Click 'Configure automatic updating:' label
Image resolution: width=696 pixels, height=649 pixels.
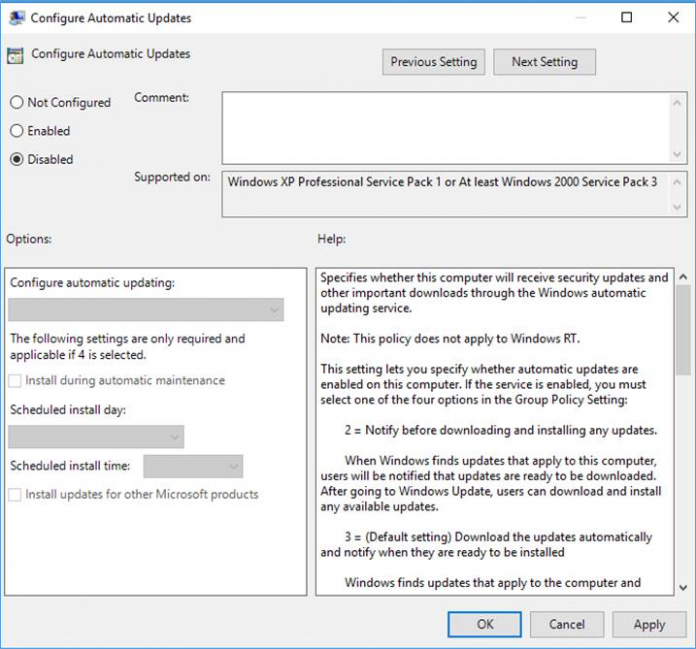click(92, 283)
